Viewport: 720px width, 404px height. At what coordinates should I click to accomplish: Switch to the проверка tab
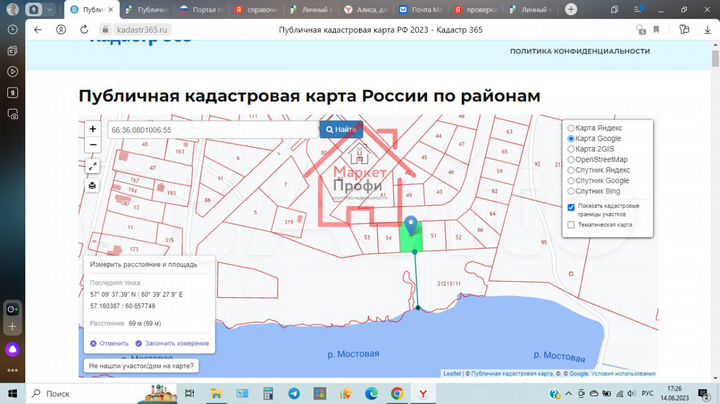tap(476, 9)
